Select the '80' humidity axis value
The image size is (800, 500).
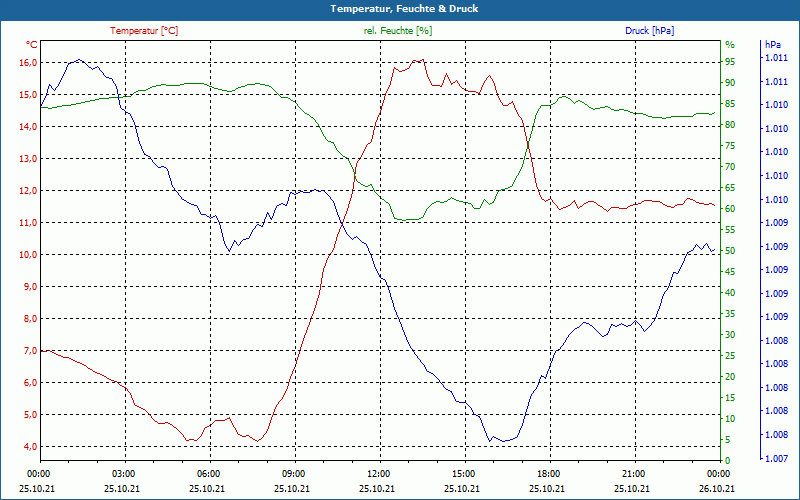point(730,124)
